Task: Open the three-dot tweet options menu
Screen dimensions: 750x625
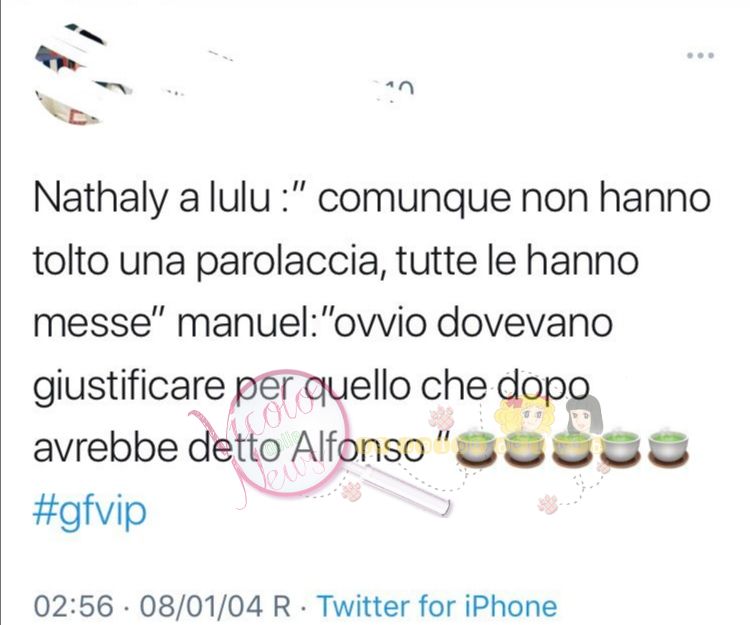Action: tap(700, 55)
